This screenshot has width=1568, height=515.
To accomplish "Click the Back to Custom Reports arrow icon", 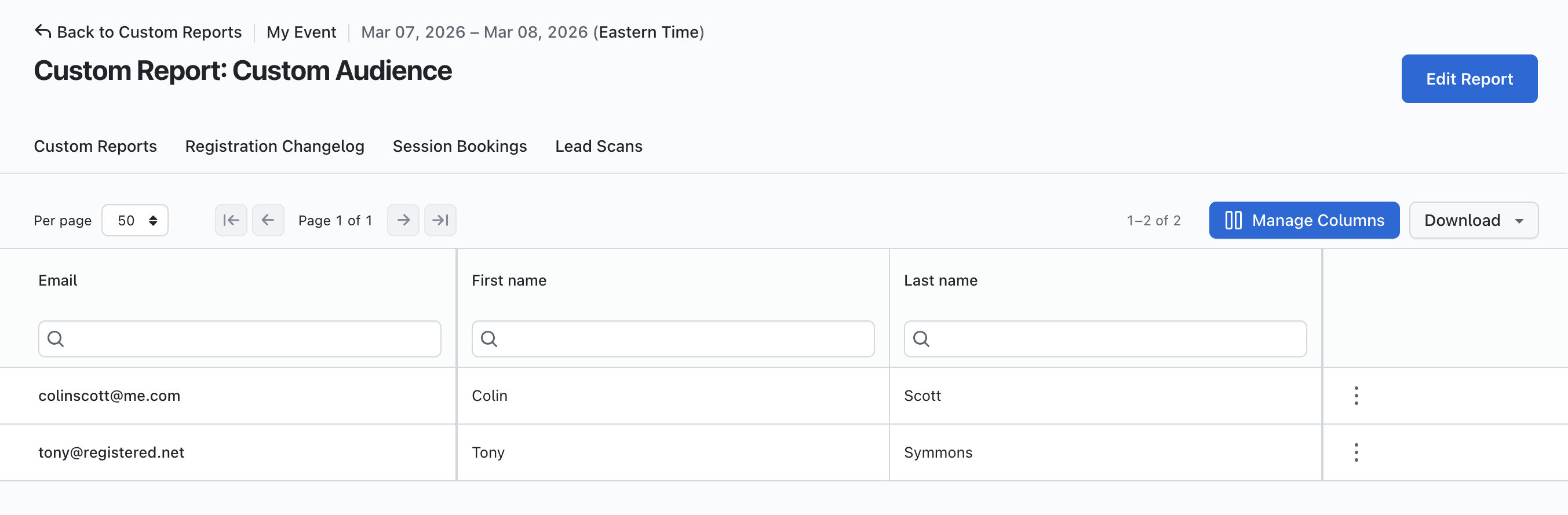I will (x=43, y=31).
